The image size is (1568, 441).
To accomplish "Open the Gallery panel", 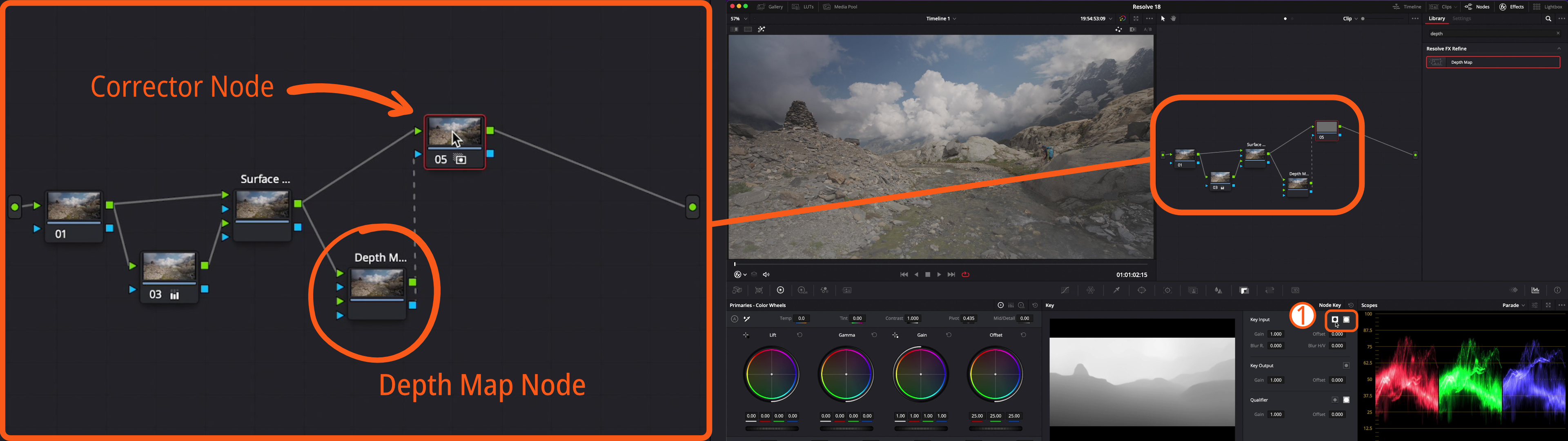I will (x=770, y=7).
